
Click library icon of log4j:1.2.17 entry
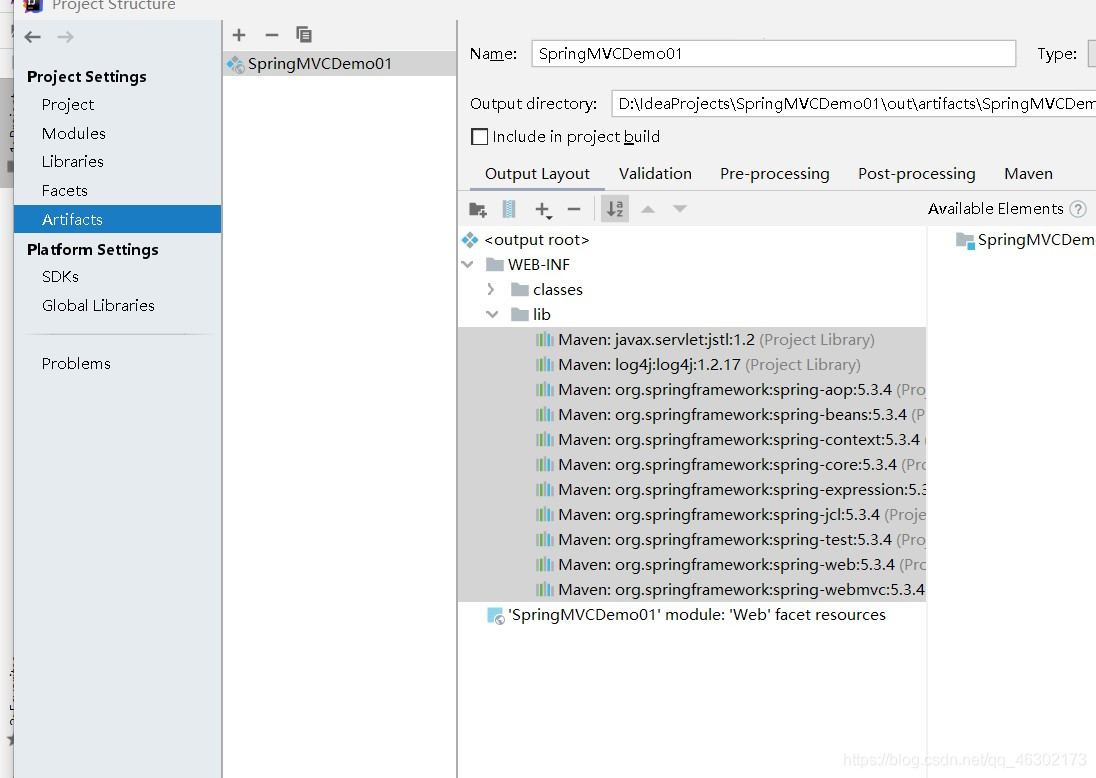[x=545, y=365]
